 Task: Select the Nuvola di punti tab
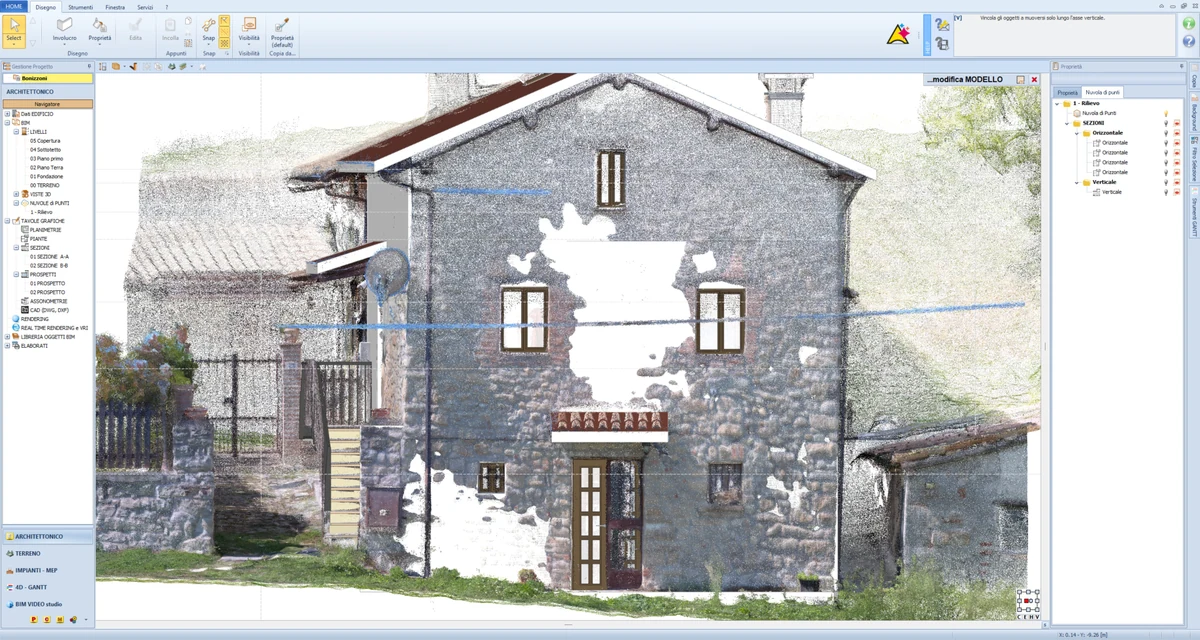pos(1103,92)
